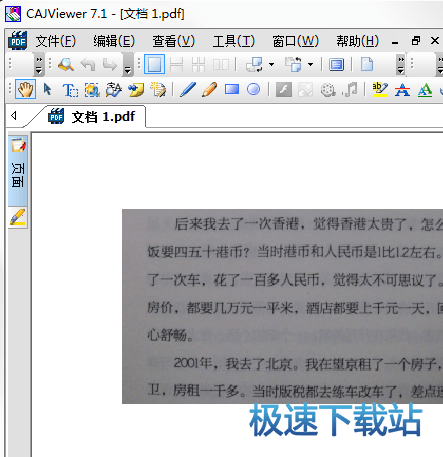Open the 编辑(E) menu
Image resolution: width=443 pixels, height=457 pixels.
pyautogui.click(x=114, y=41)
